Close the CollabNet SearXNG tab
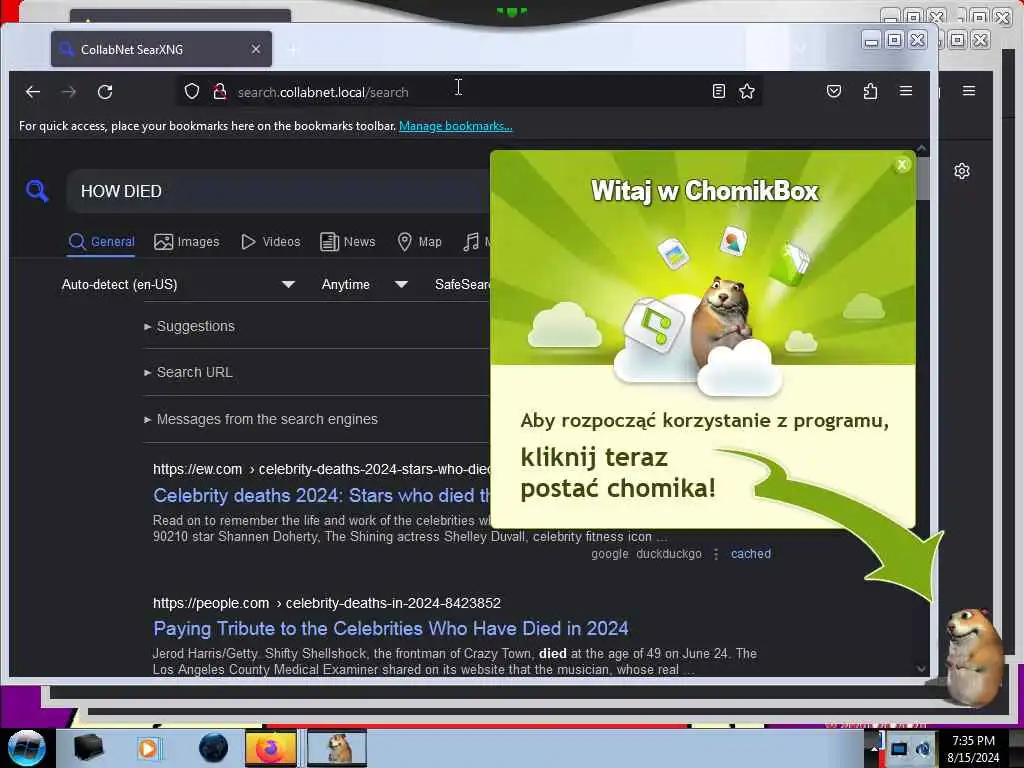 [x=256, y=50]
